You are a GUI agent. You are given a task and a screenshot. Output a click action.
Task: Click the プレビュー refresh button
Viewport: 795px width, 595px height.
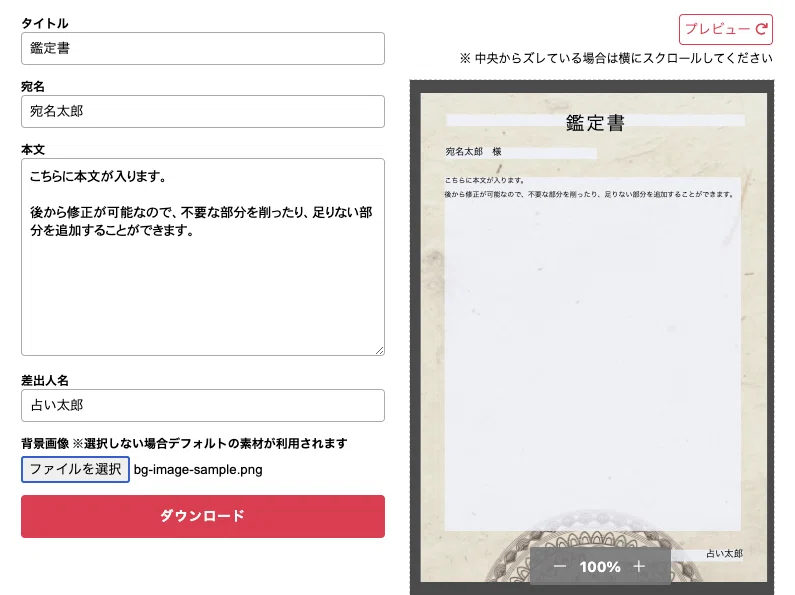[726, 29]
